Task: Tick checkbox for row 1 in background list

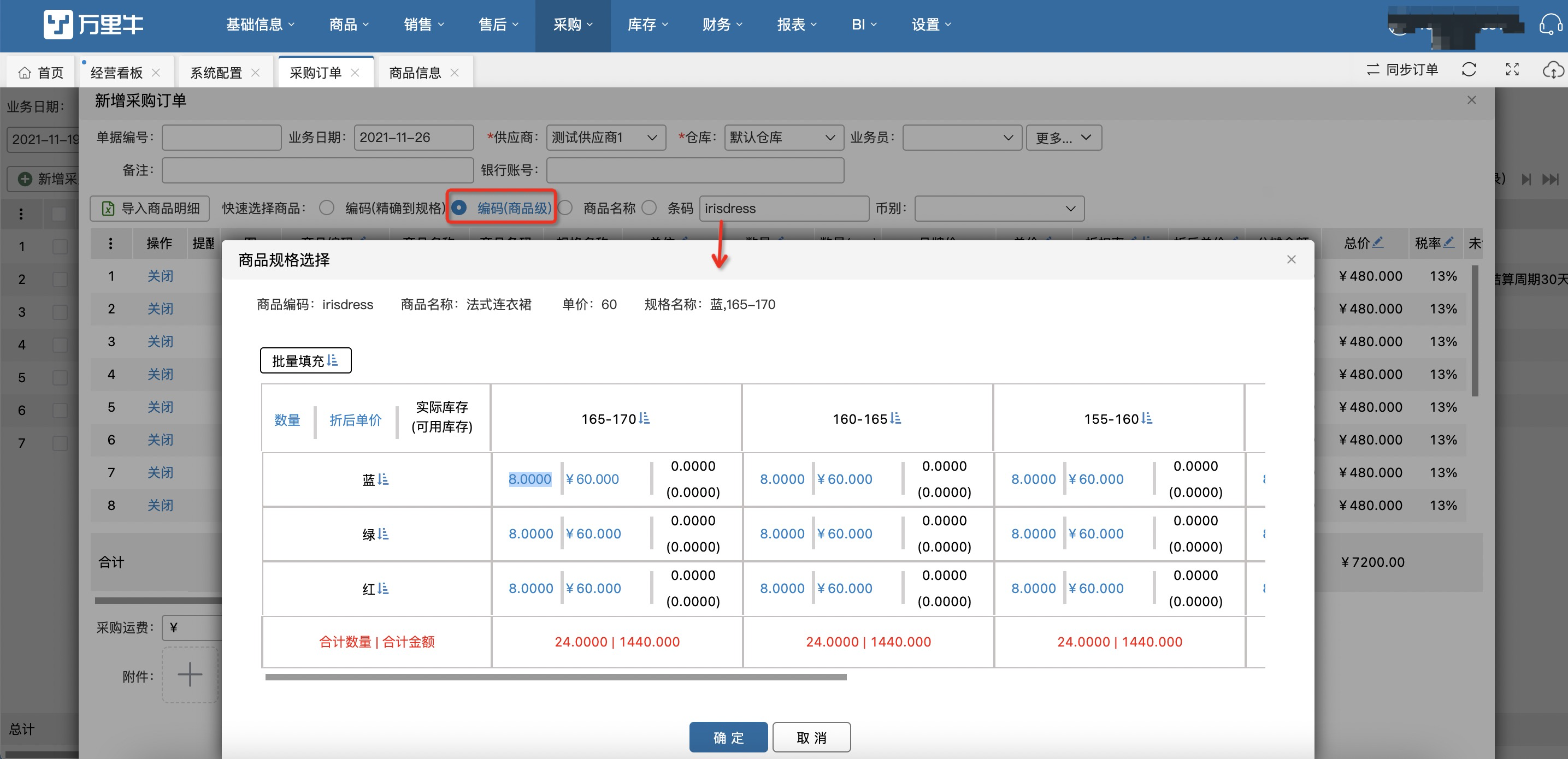Action: coord(59,246)
